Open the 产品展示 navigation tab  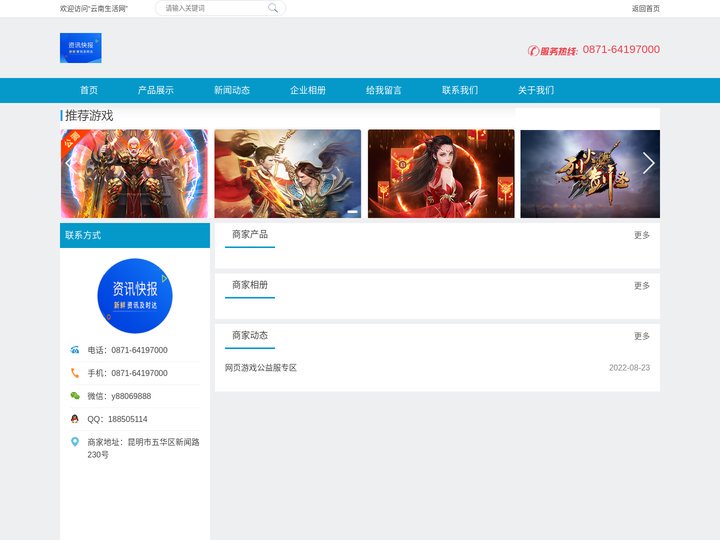156,90
